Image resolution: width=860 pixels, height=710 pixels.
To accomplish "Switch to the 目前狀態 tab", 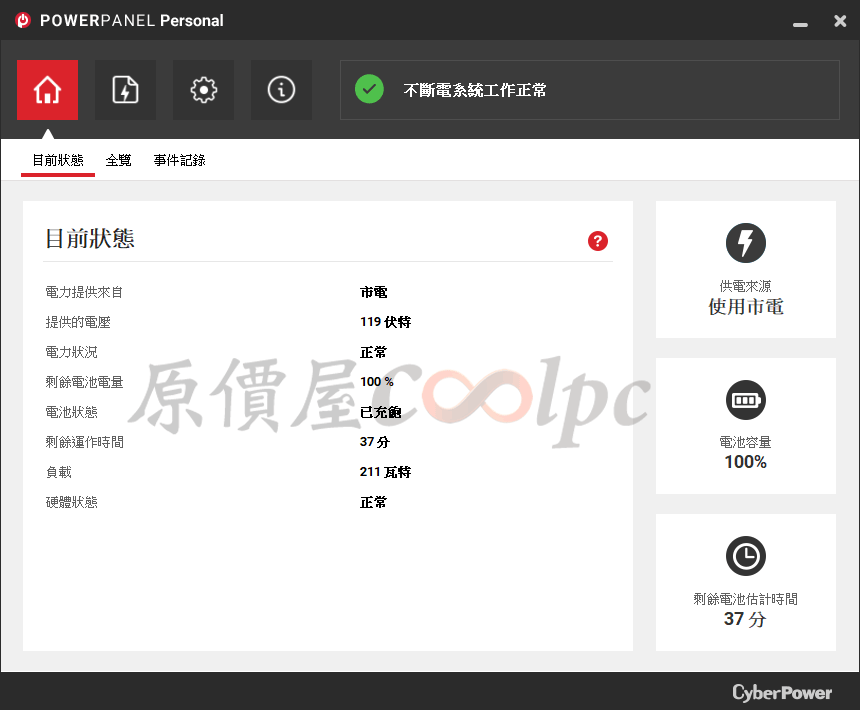I will click(x=58, y=160).
